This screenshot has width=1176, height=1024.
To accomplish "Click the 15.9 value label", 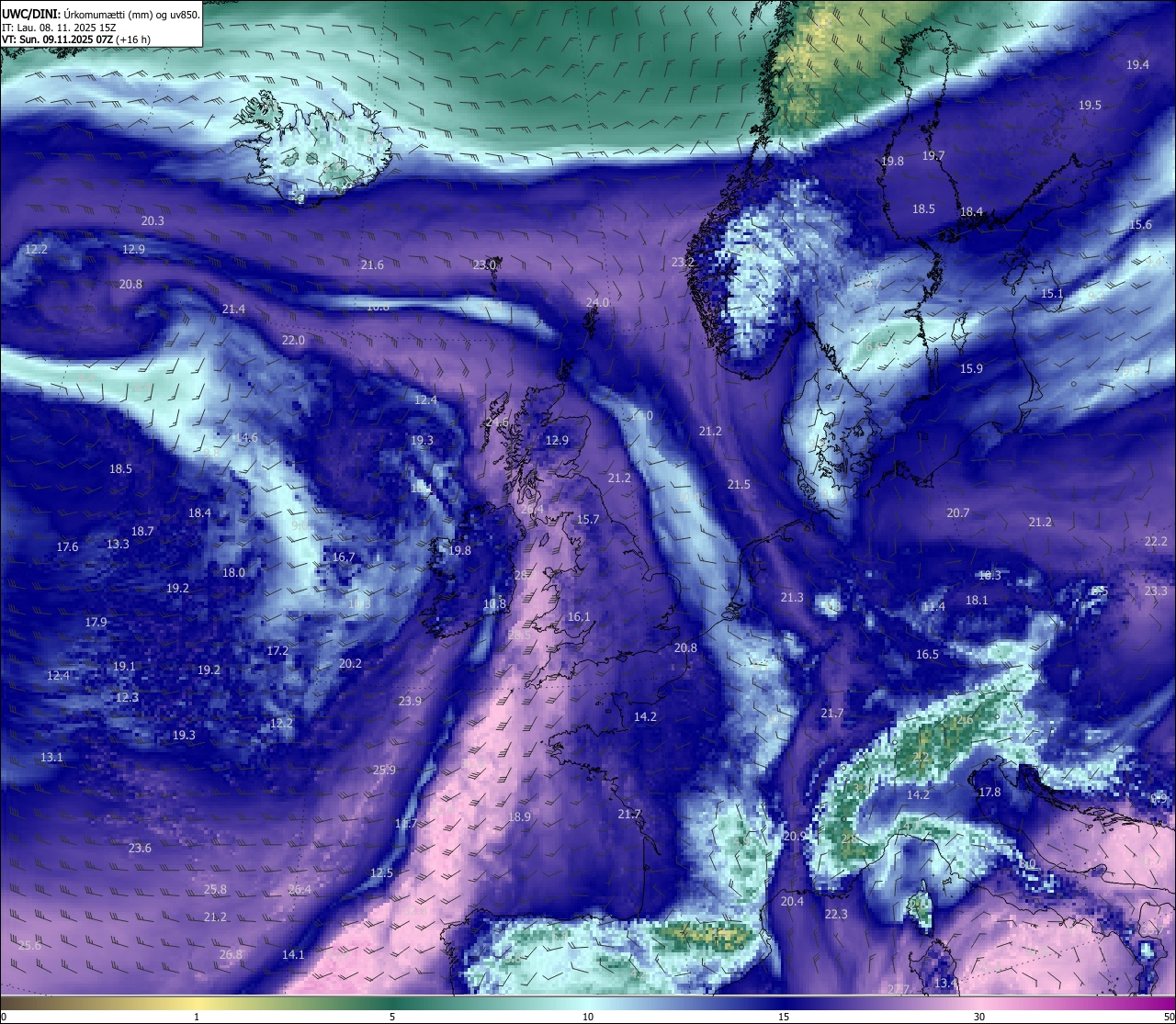I will click(971, 369).
